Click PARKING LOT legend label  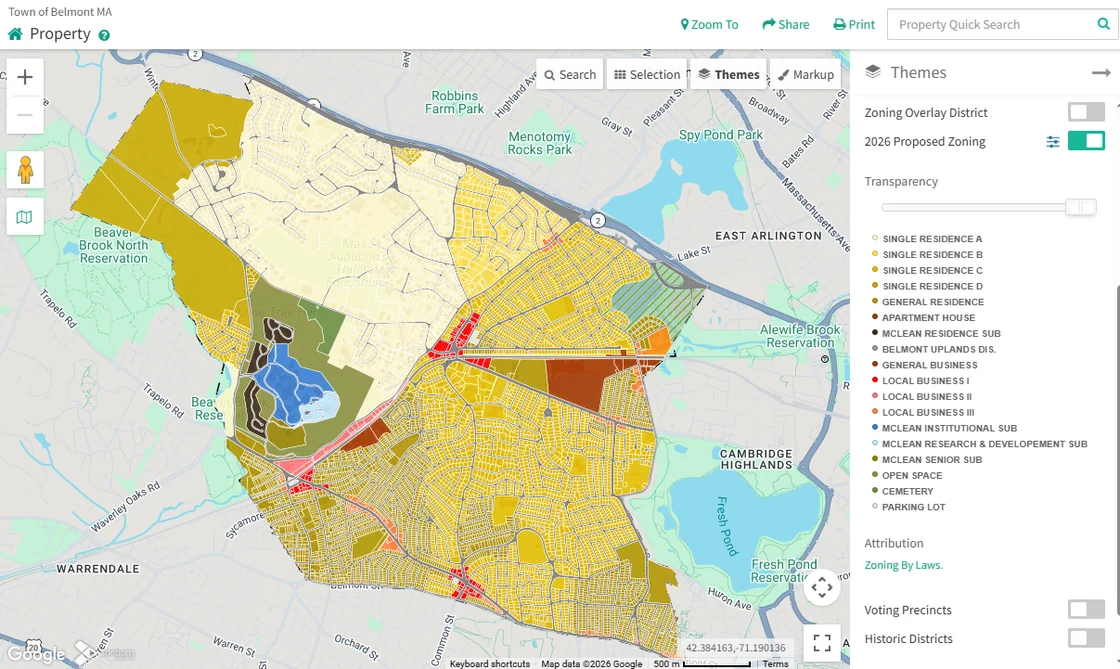[x=914, y=507]
